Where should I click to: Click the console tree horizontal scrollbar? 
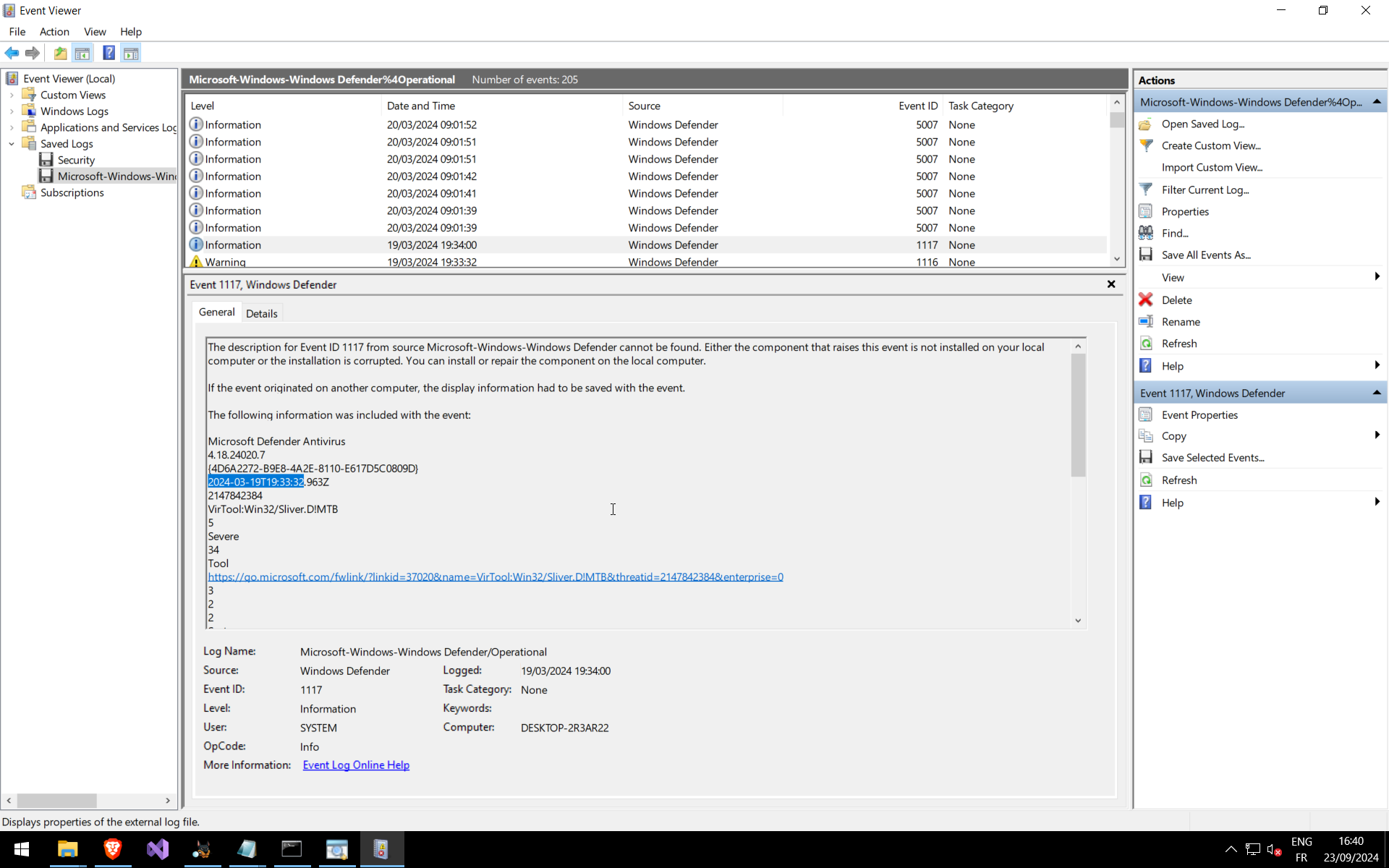coord(57,801)
